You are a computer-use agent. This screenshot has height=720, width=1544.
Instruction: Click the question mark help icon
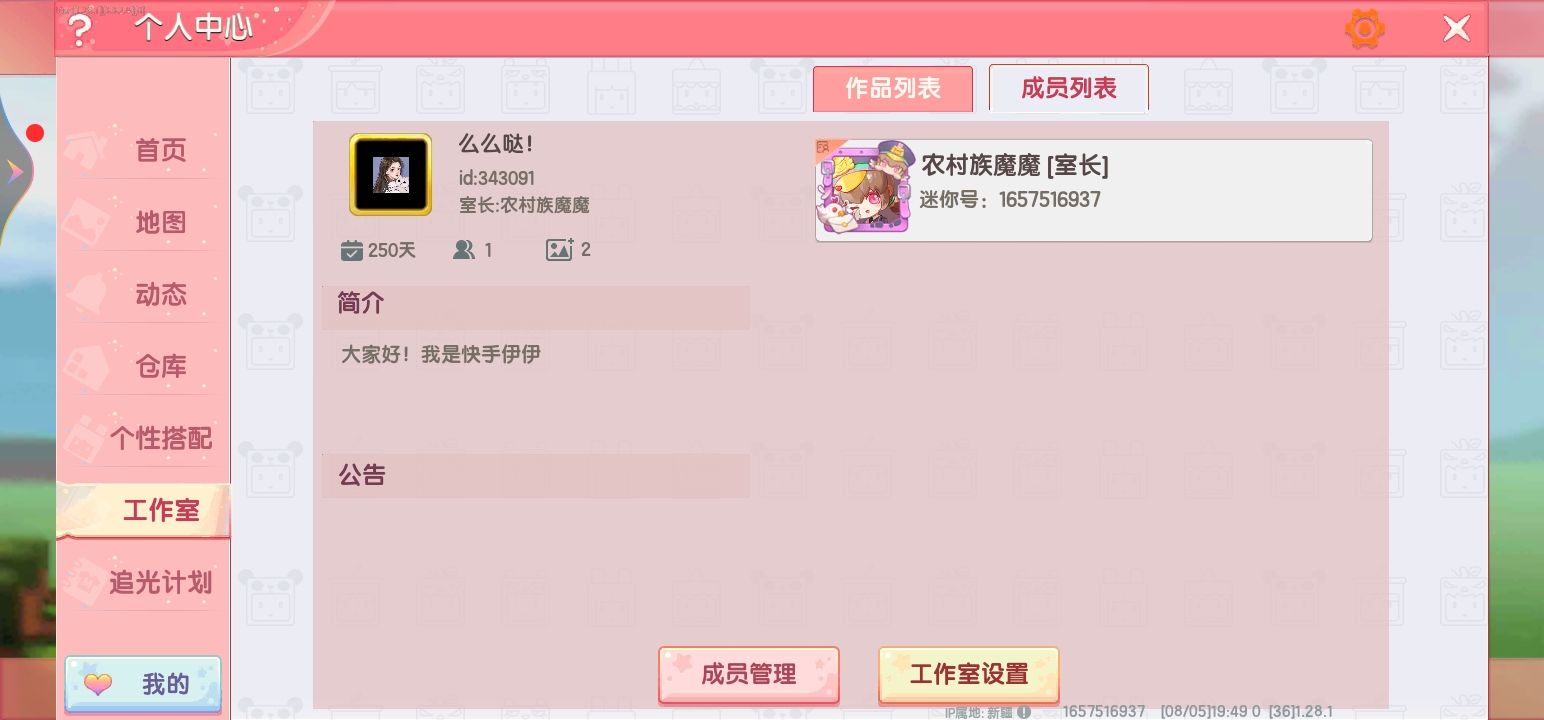[x=78, y=29]
